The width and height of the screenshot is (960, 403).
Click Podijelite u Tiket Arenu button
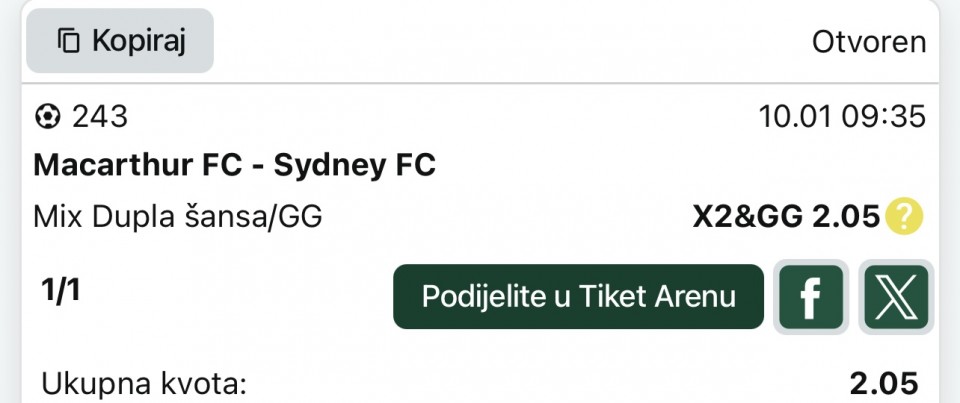tap(578, 297)
